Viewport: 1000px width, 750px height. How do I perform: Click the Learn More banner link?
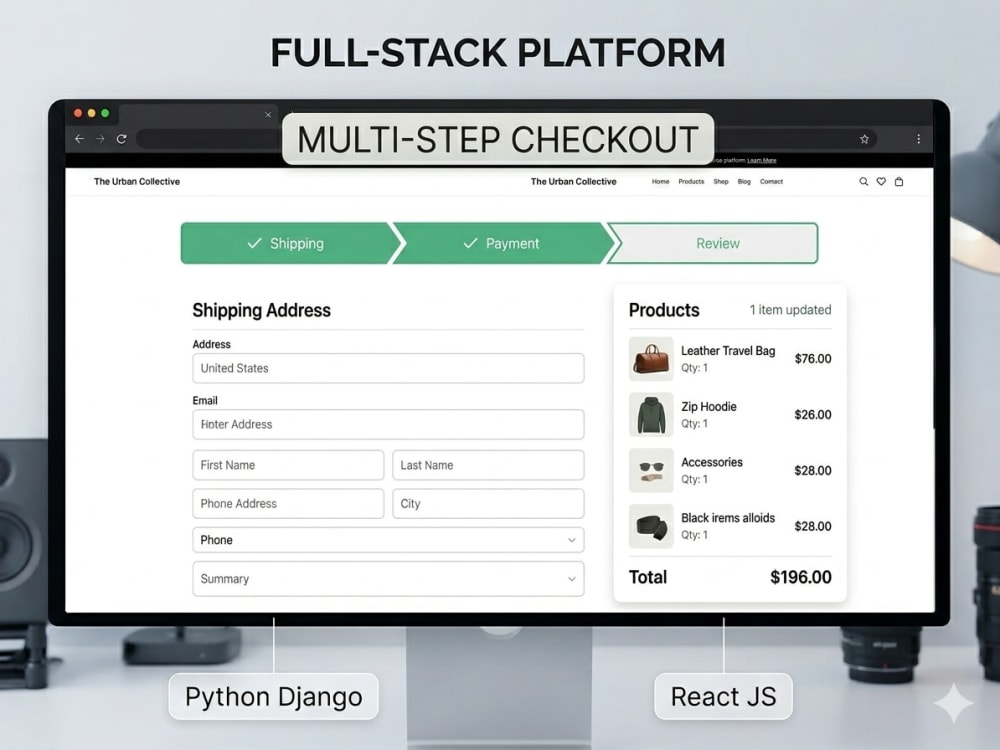761,161
